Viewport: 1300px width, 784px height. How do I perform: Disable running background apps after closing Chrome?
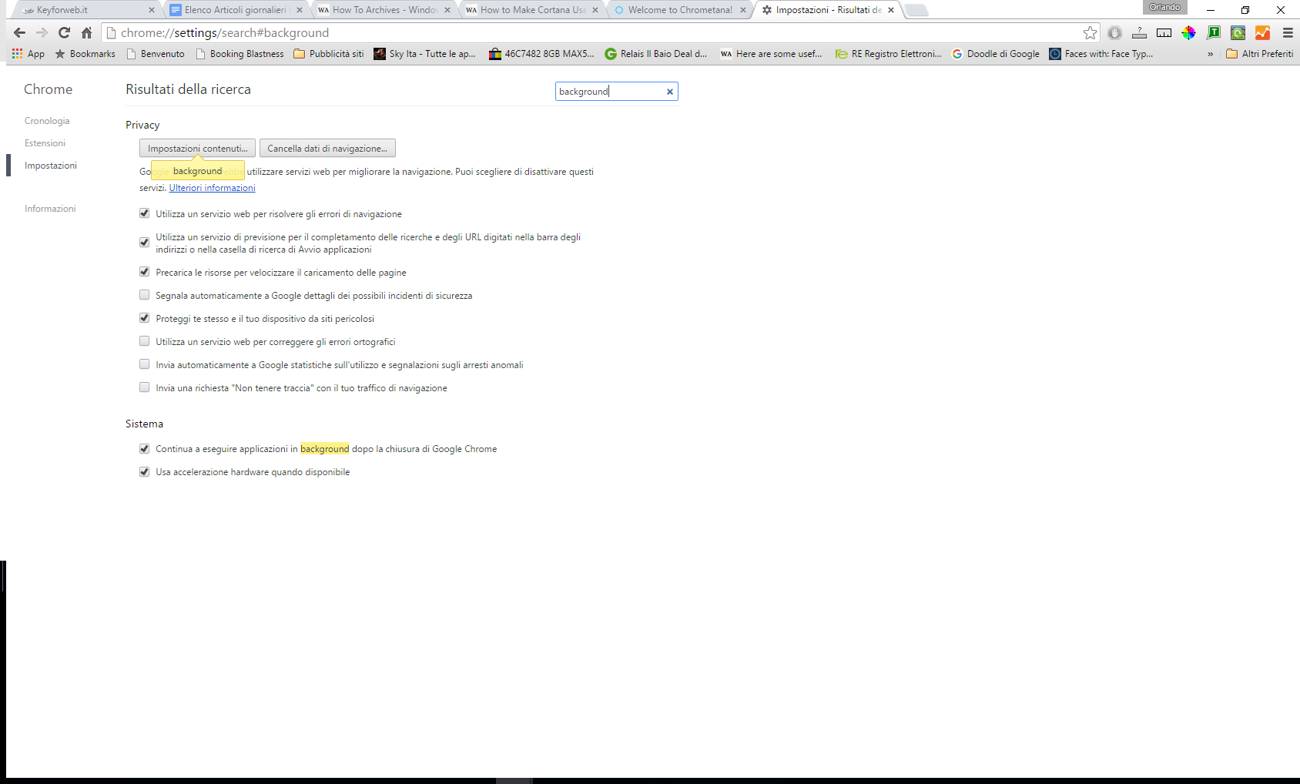pyautogui.click(x=144, y=449)
